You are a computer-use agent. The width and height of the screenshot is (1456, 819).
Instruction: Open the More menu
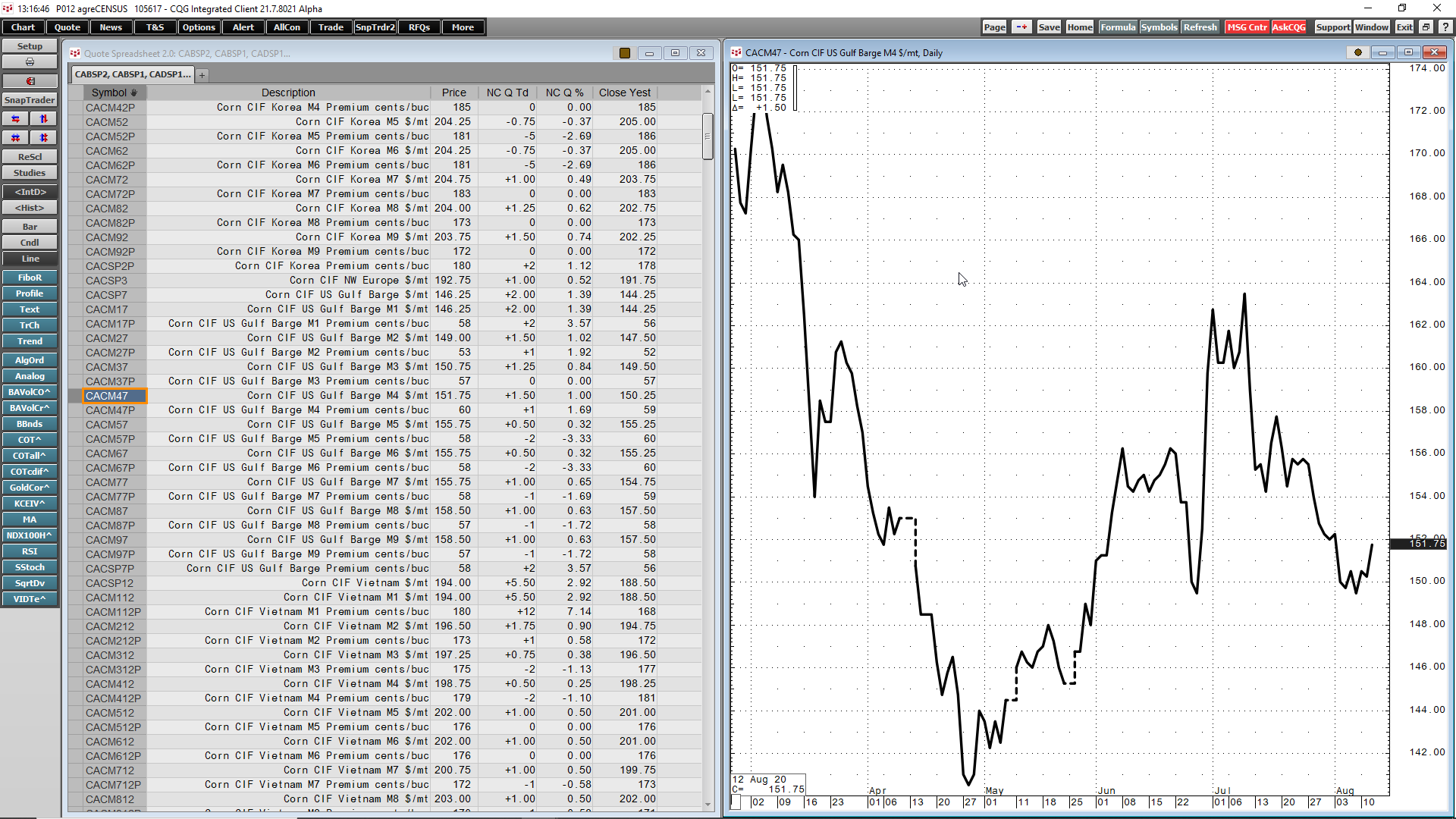point(463,27)
